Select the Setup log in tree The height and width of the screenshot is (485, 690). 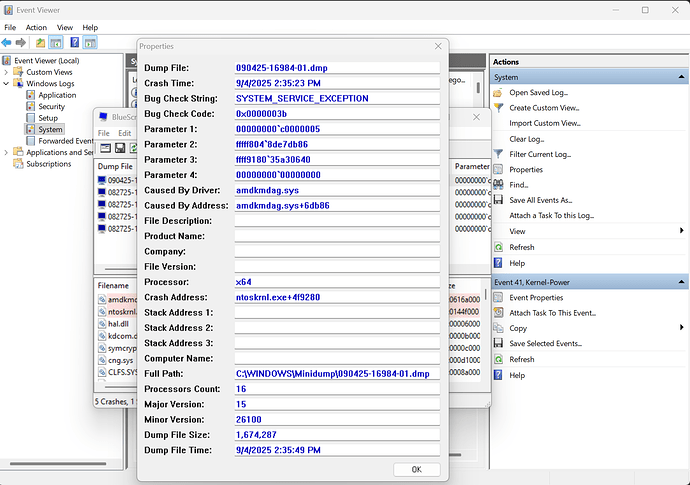(x=48, y=118)
